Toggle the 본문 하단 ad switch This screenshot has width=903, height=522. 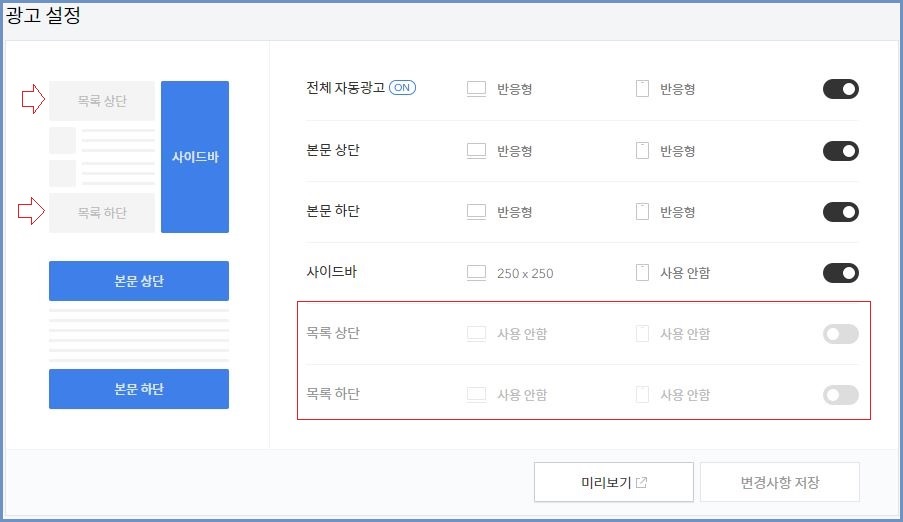840,212
